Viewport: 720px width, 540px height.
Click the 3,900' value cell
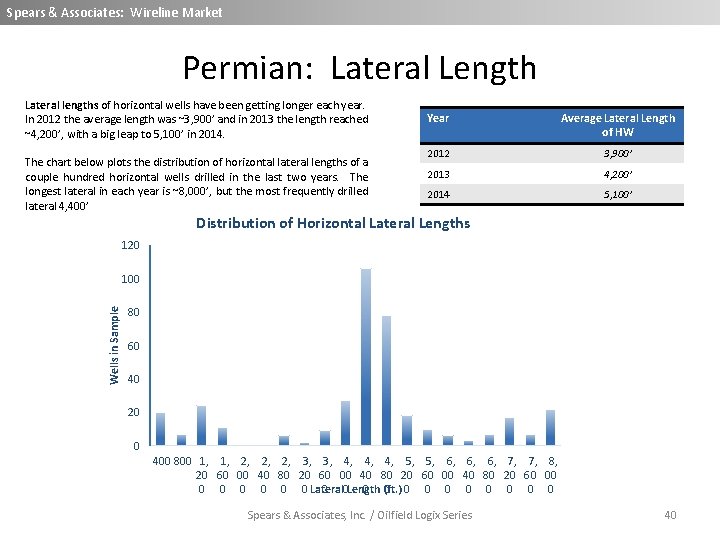(x=618, y=153)
